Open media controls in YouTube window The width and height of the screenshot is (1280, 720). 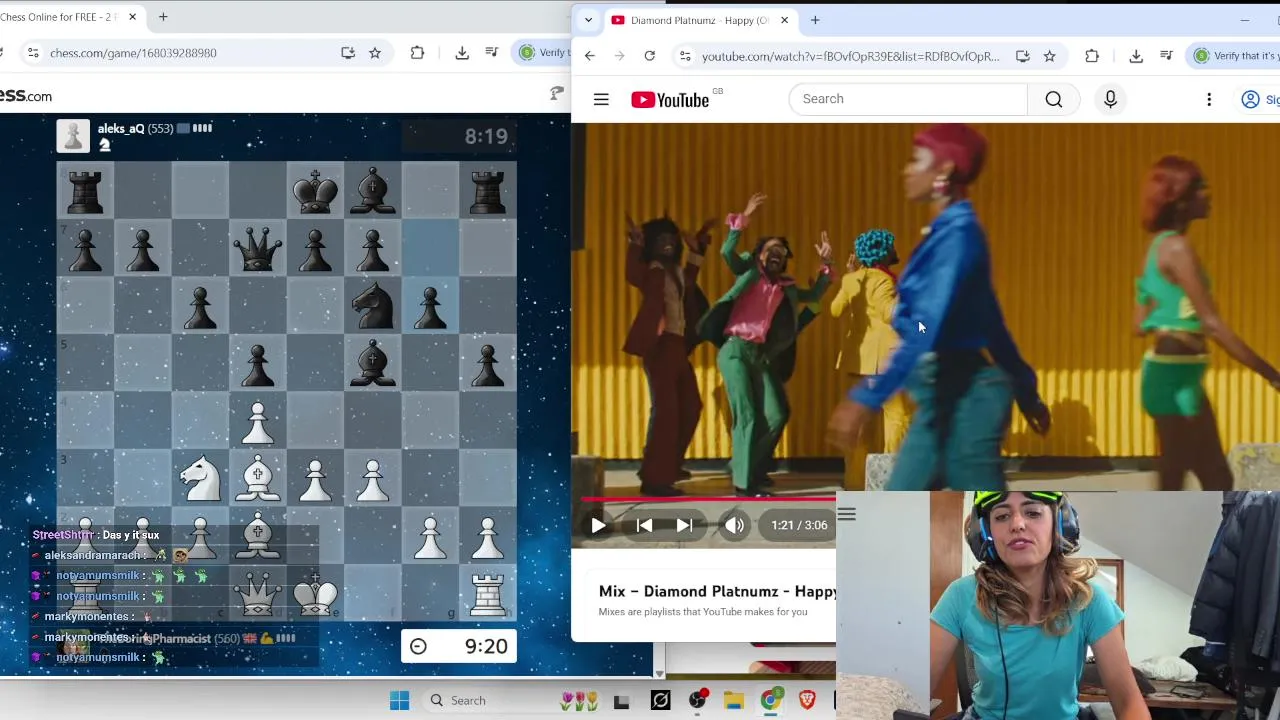point(1166,56)
